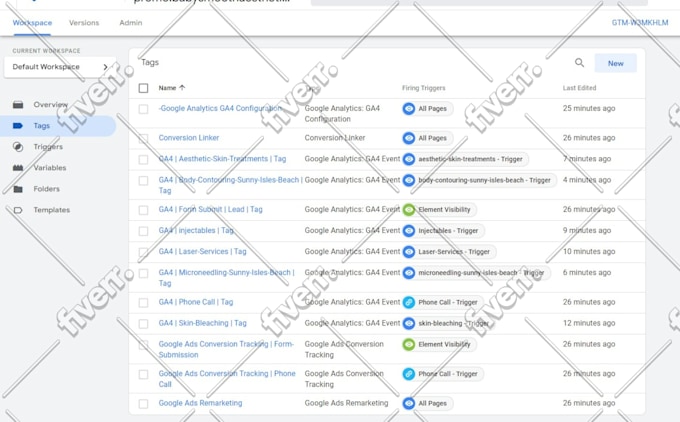Click the Name column sort arrow
This screenshot has width=680, height=422.
click(x=182, y=88)
